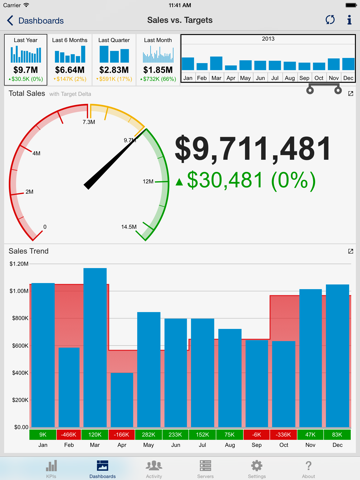Click the 282K delta label for May
This screenshot has width=360, height=480.
(x=149, y=435)
